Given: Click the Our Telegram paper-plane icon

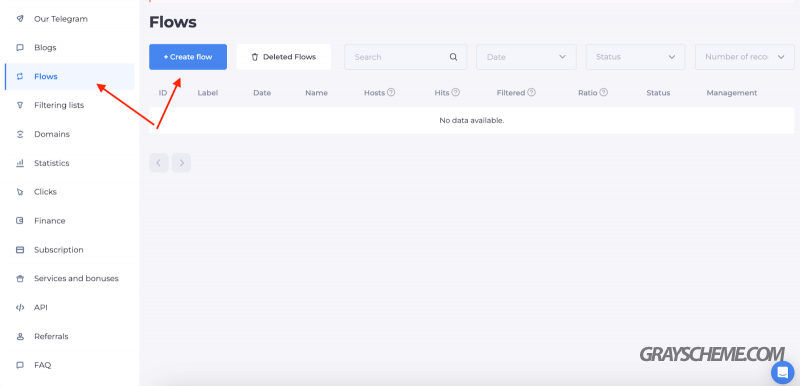Looking at the screenshot, I should [x=20, y=19].
